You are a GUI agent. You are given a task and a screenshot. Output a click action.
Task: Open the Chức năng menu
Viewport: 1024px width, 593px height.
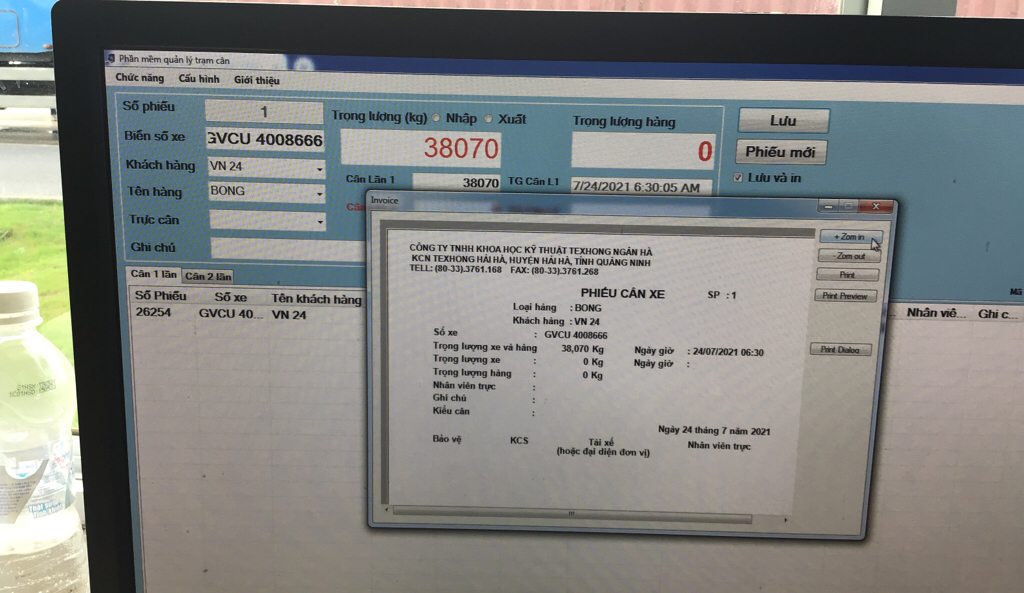139,78
